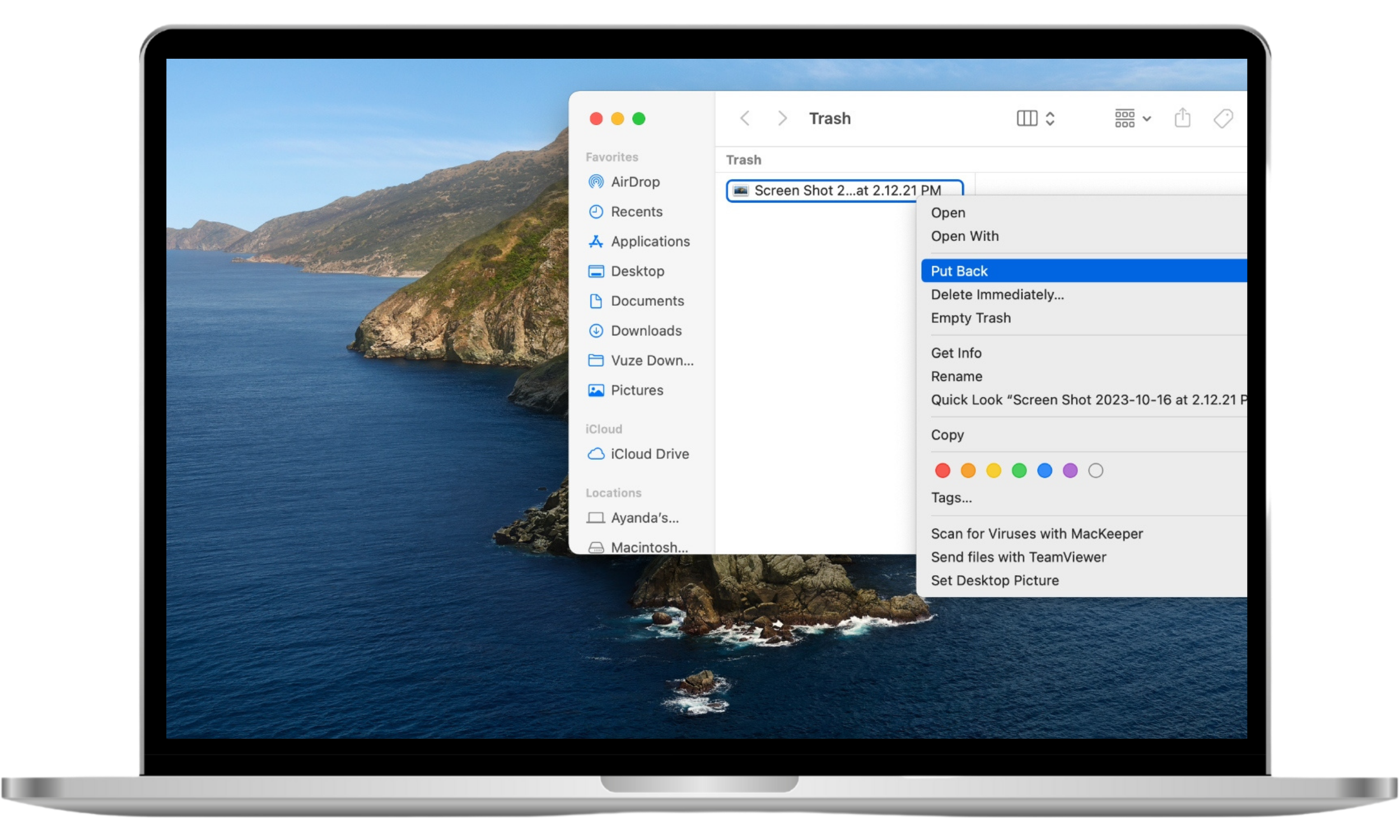Select iCloud Drive in sidebar
The height and width of the screenshot is (840, 1400).
[649, 454]
